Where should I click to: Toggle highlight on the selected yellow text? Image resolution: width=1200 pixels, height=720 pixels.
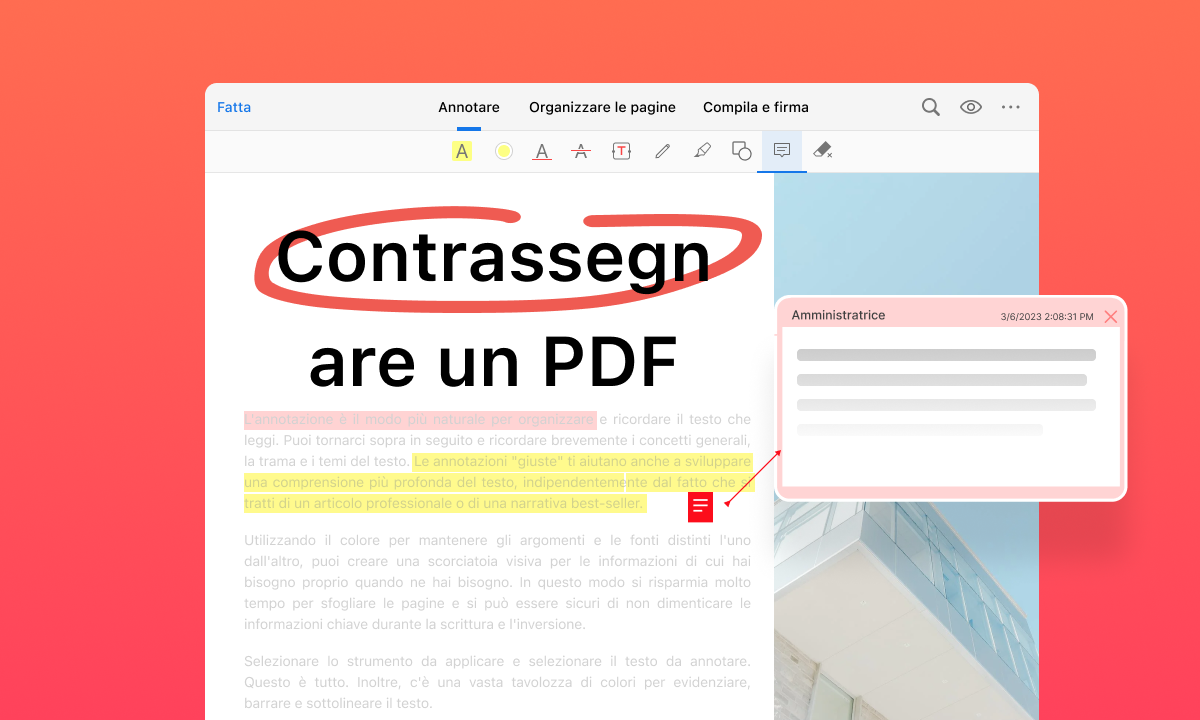click(x=500, y=482)
